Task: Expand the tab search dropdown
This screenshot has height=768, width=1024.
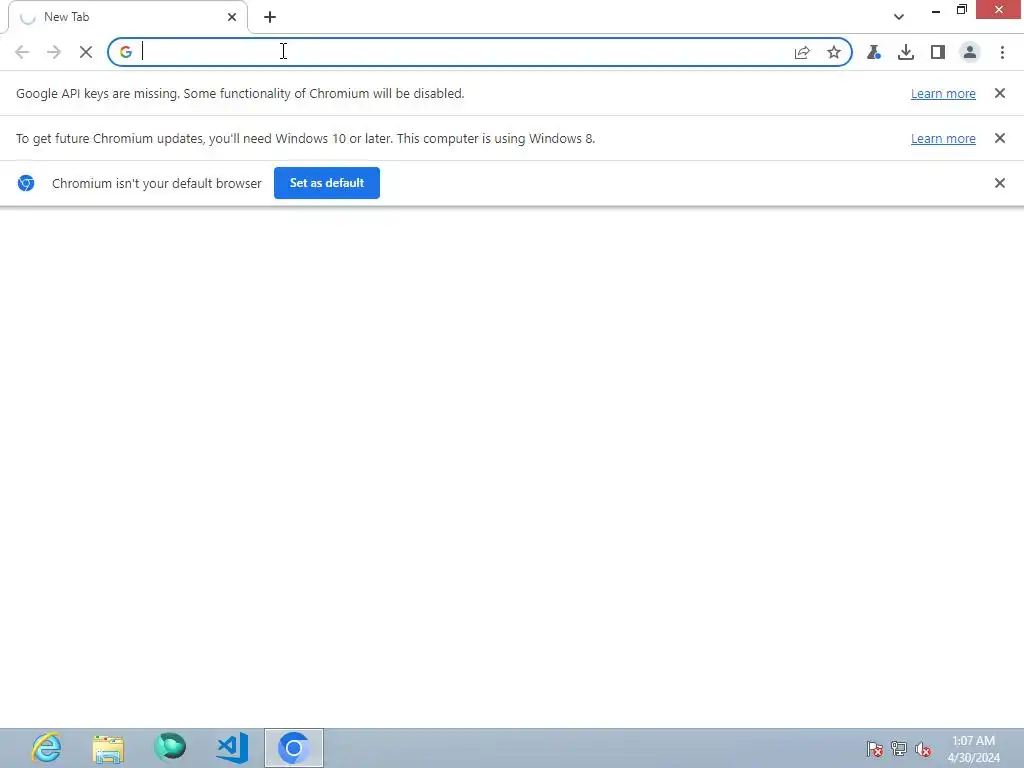Action: [899, 17]
